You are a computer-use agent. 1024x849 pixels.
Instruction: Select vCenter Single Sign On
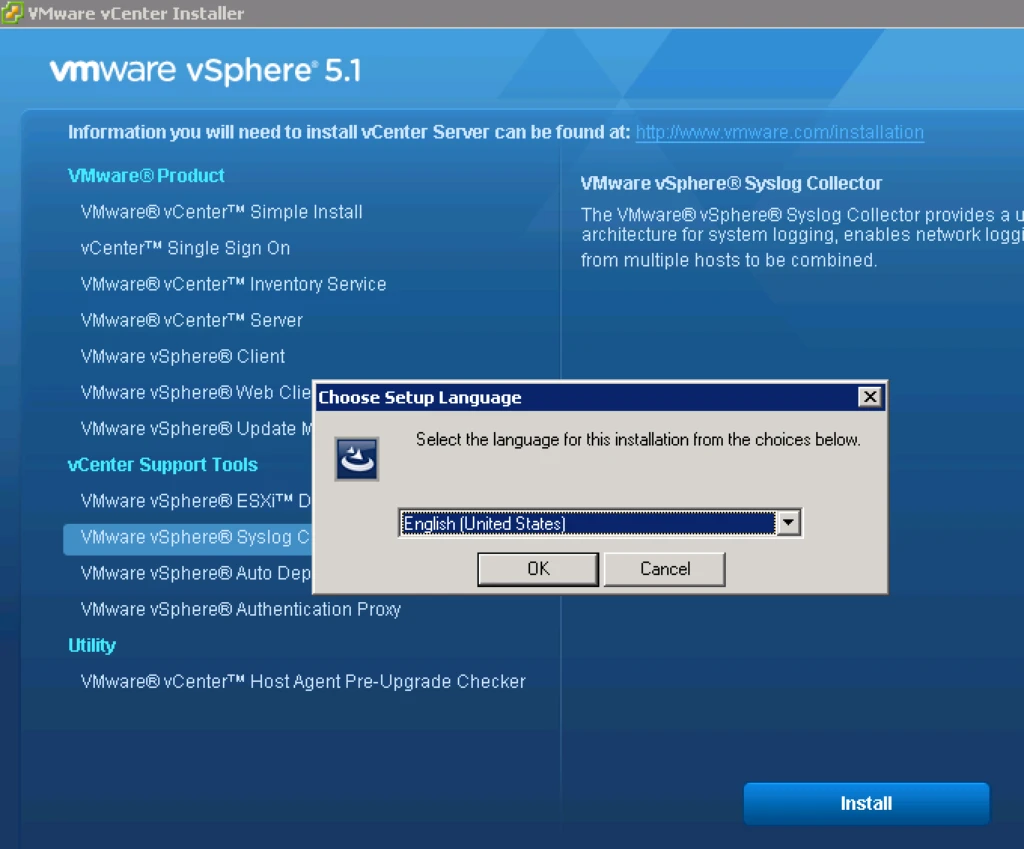185,248
